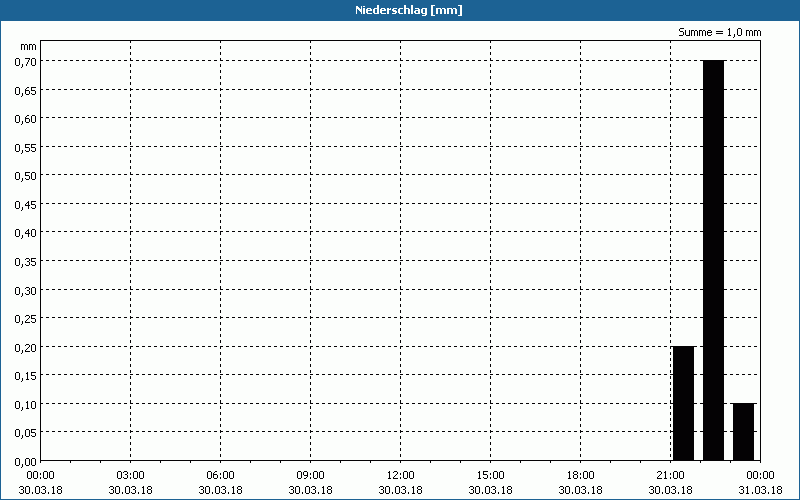Image resolution: width=800 pixels, height=500 pixels.
Task: Click the 0,50 y-axis label
Action: tap(25, 176)
